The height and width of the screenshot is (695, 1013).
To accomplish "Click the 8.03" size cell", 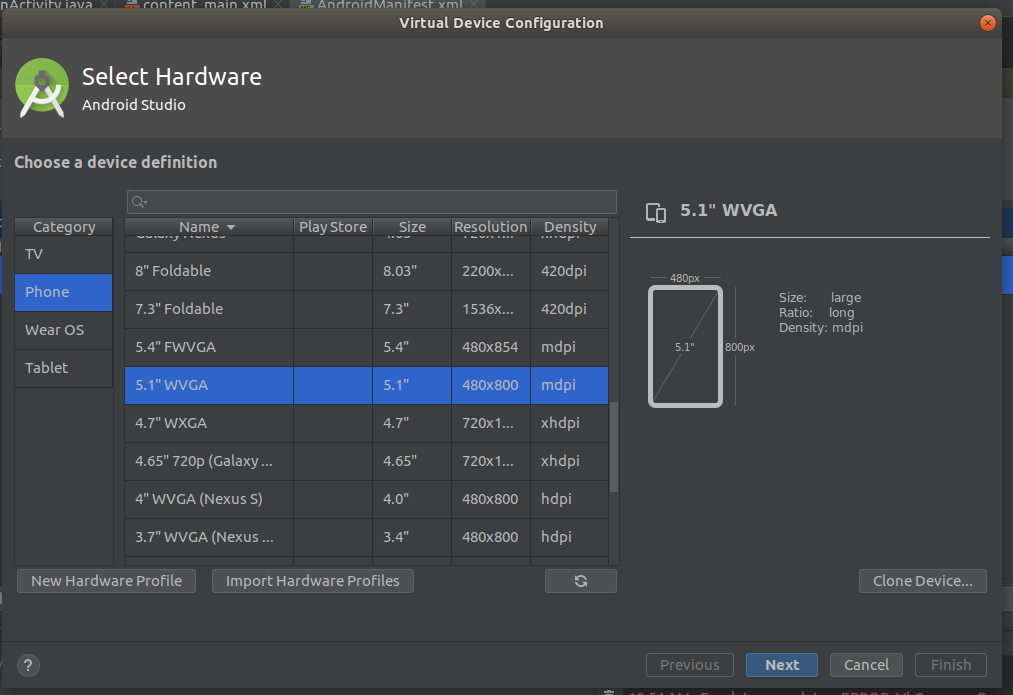I will (x=412, y=271).
